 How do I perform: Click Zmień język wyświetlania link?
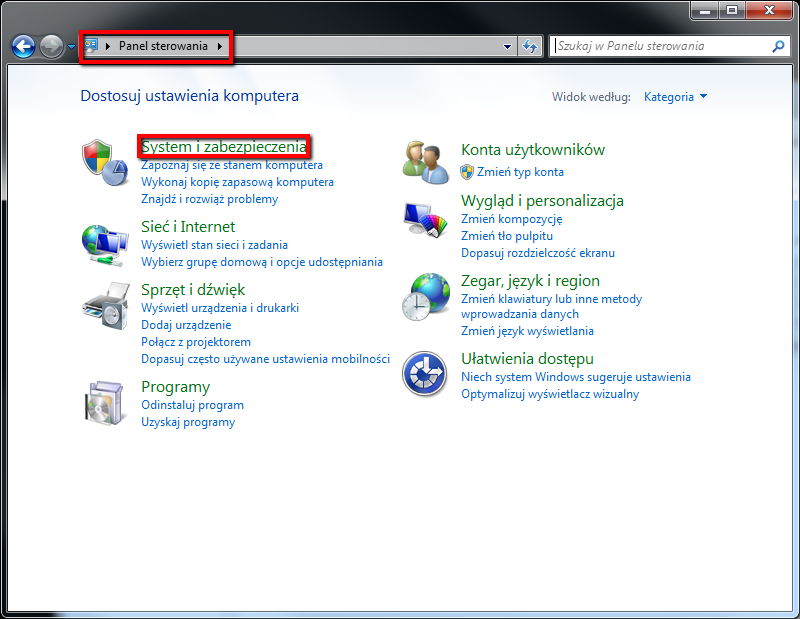pyautogui.click(x=528, y=331)
